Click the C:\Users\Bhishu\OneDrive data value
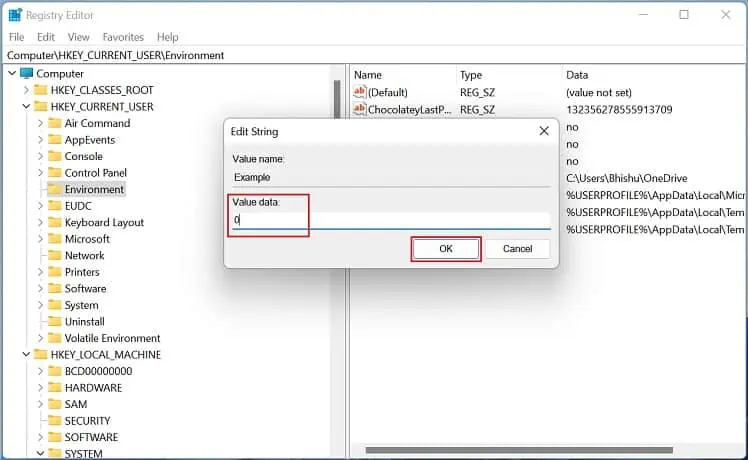Screen dimensions: 748x460 (x=626, y=178)
